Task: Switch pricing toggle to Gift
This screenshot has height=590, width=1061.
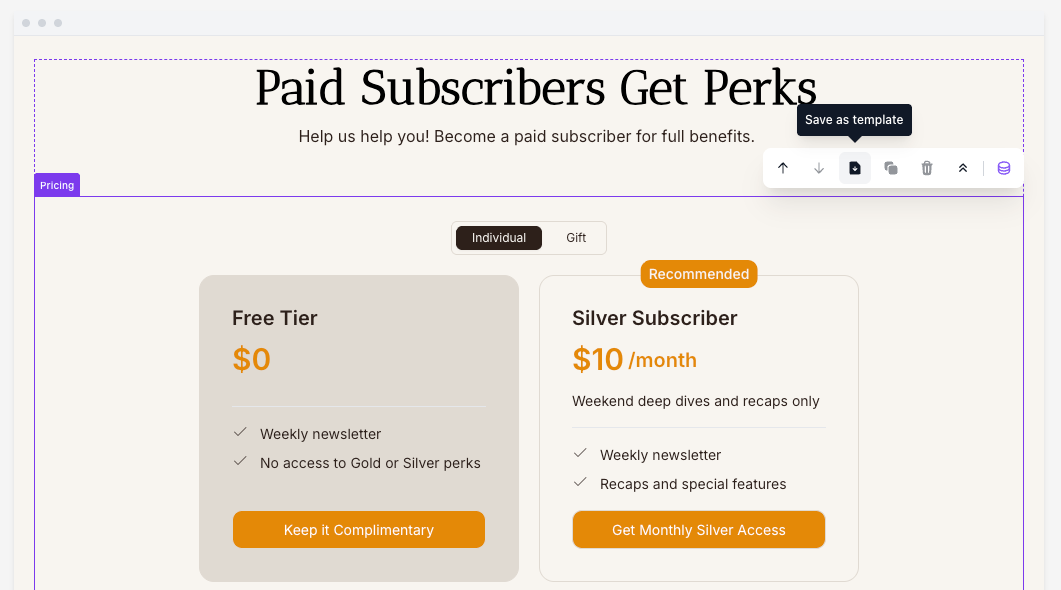Action: click(576, 238)
